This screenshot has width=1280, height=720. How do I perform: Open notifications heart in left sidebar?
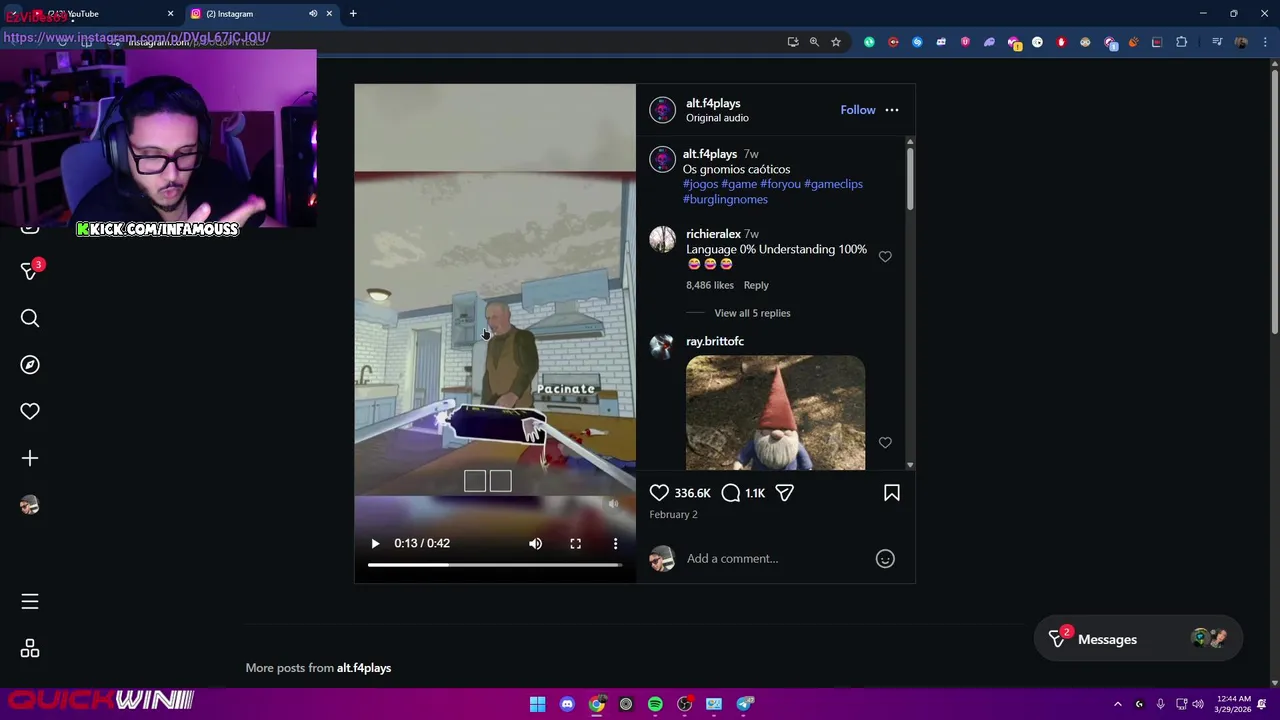(x=30, y=411)
